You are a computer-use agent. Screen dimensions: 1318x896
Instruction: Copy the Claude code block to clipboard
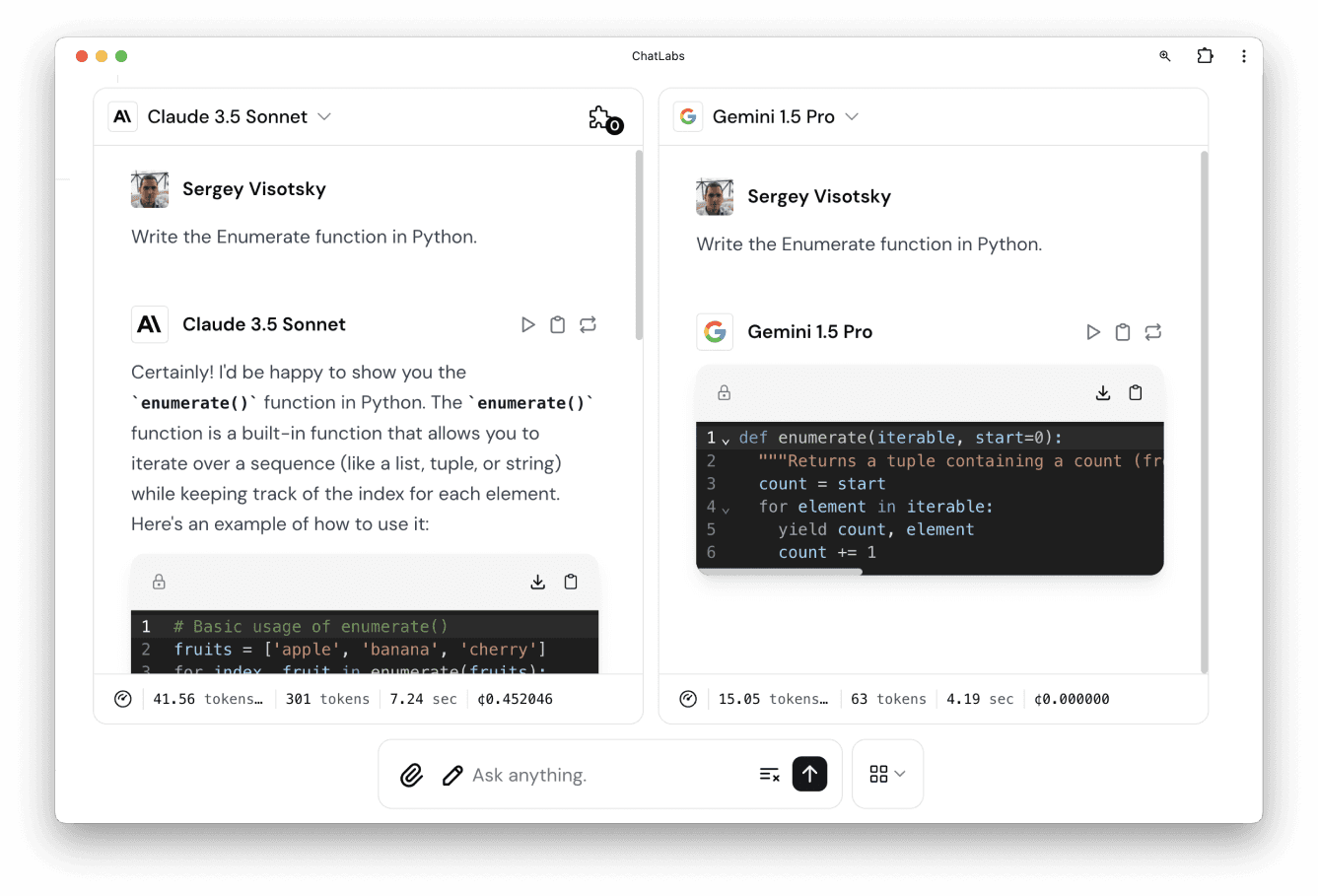pos(571,582)
